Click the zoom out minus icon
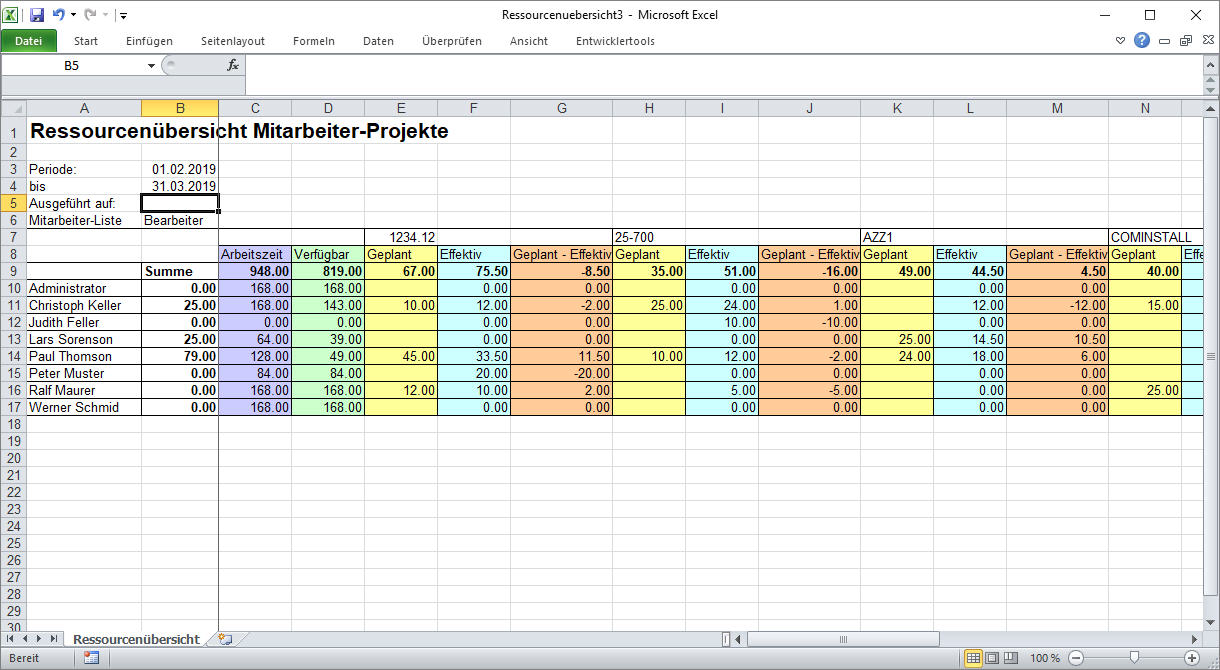 [1076, 658]
